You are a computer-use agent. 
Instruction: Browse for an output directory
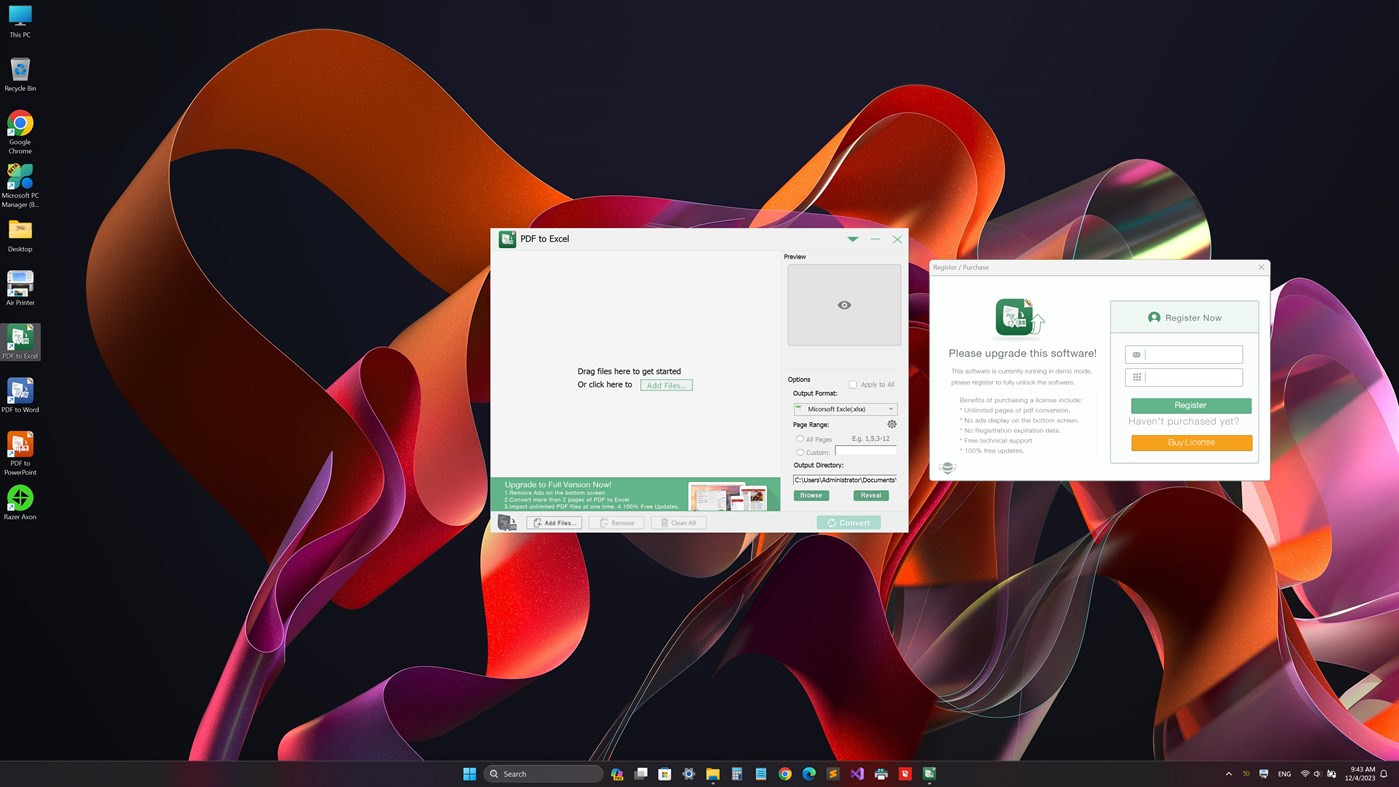[x=811, y=496]
